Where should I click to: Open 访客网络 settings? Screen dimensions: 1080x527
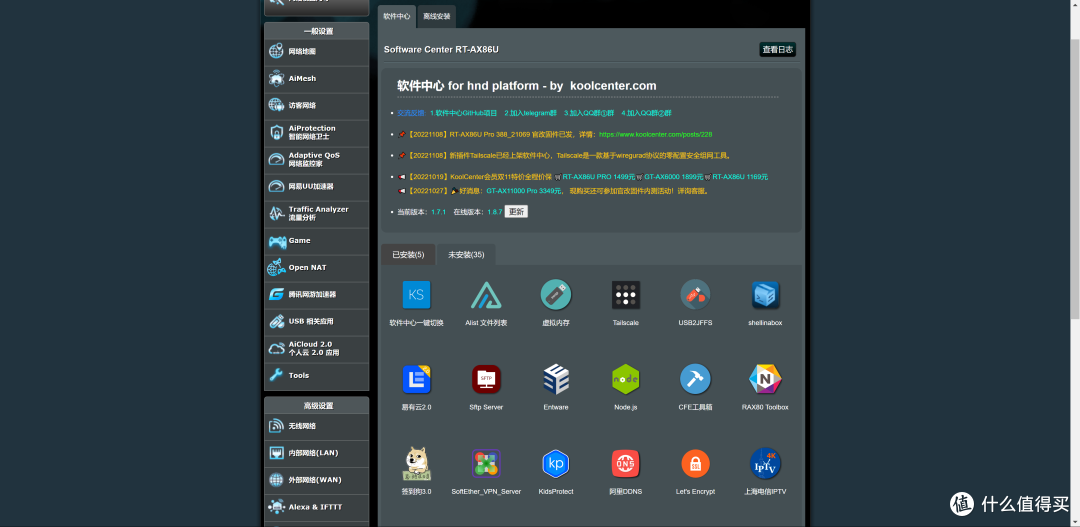(317, 105)
